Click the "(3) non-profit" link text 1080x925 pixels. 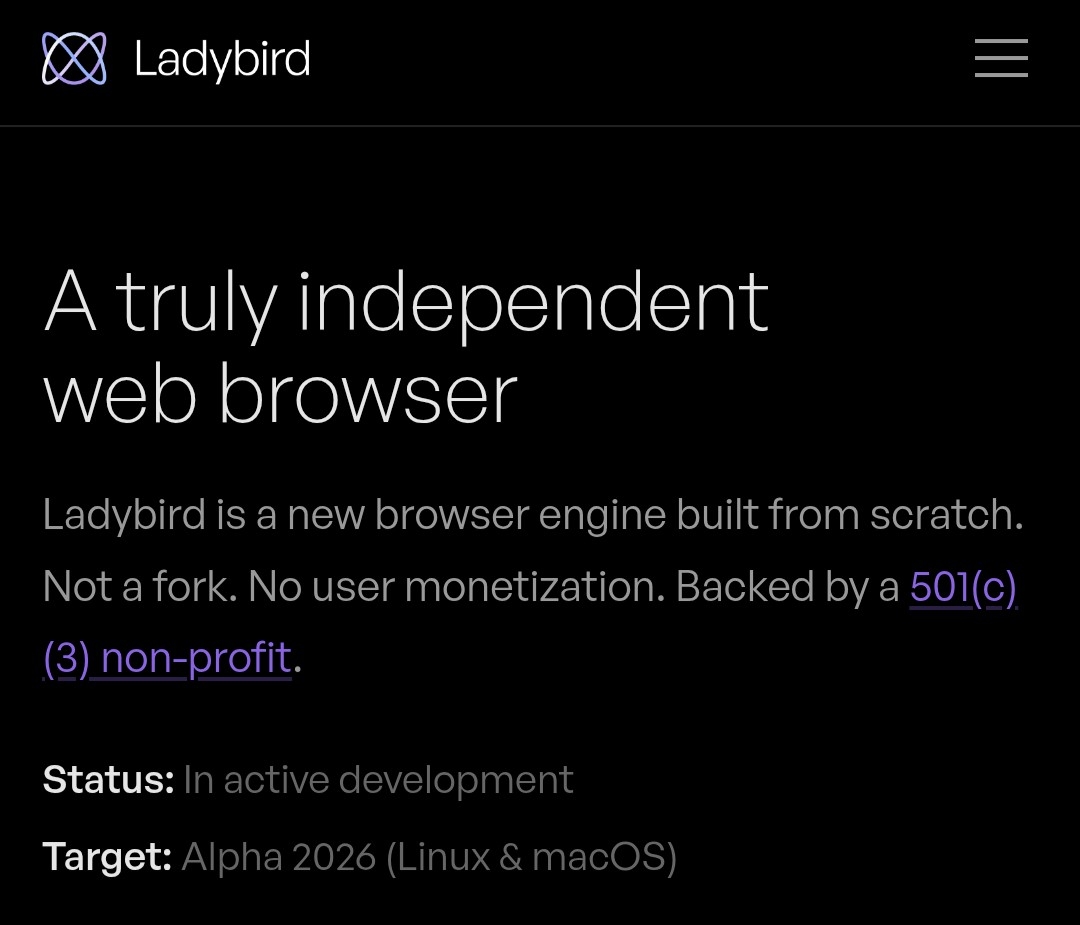pos(167,658)
